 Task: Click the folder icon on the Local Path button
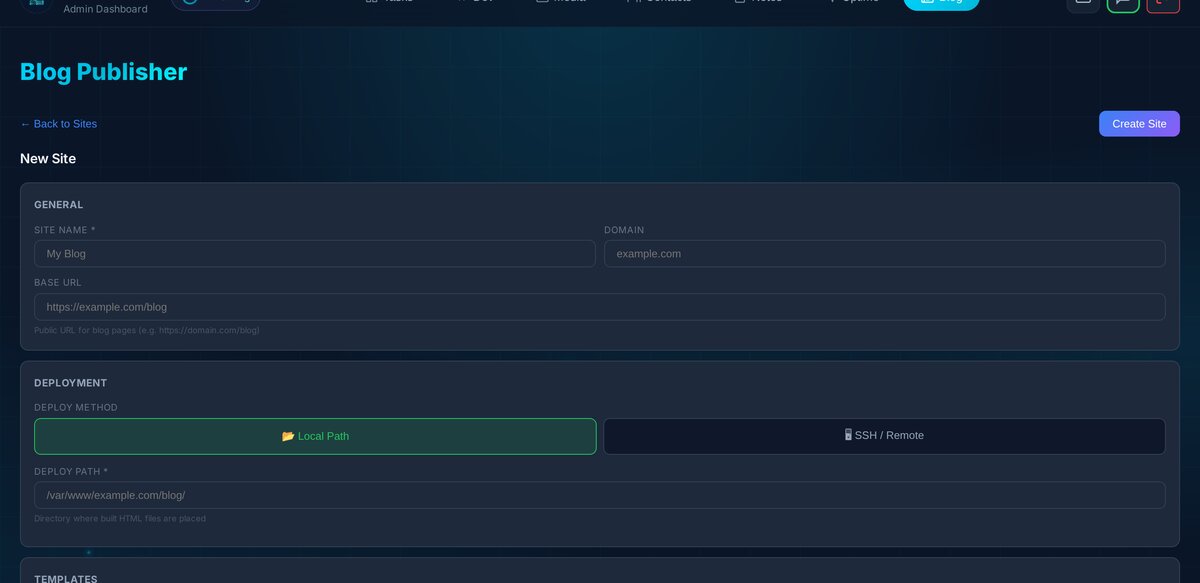click(x=287, y=436)
